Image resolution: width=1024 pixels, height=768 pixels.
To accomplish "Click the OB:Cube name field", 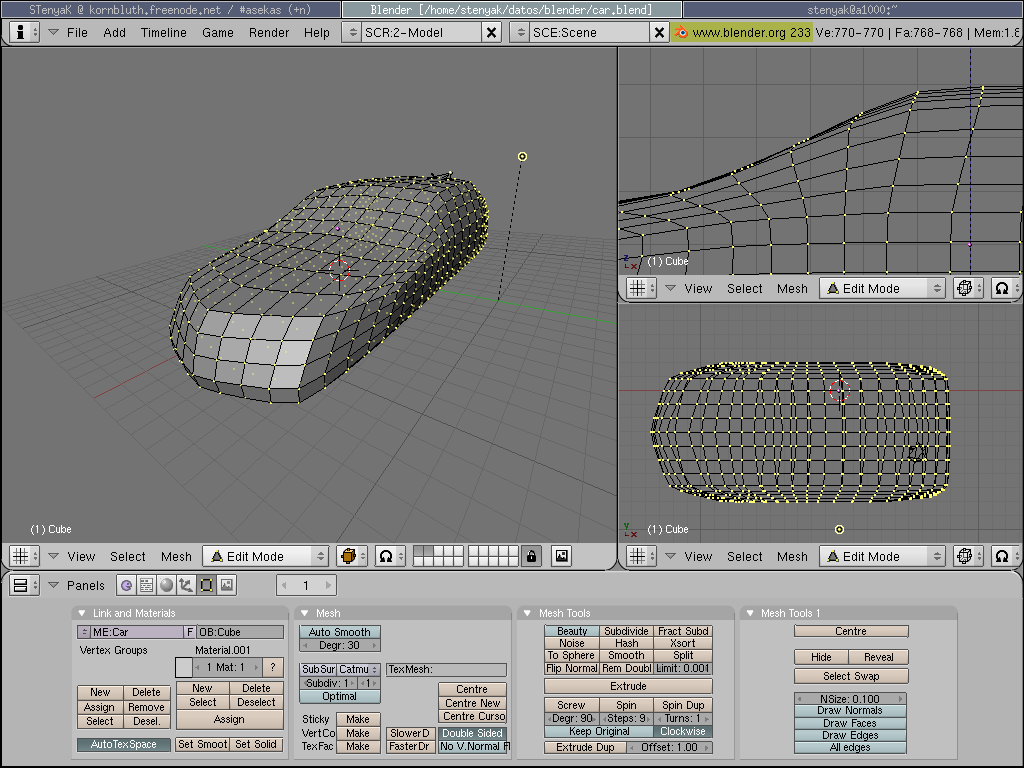I will point(240,632).
